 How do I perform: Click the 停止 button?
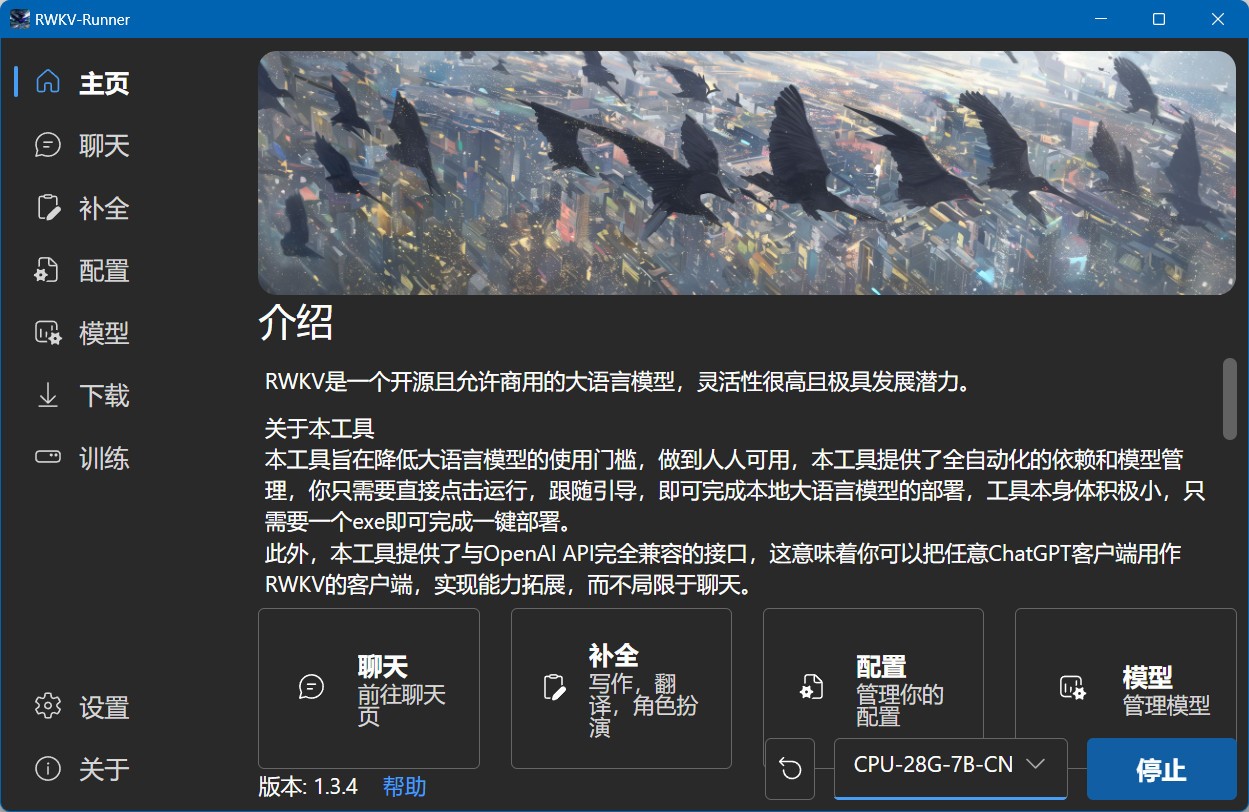pyautogui.click(x=1161, y=770)
